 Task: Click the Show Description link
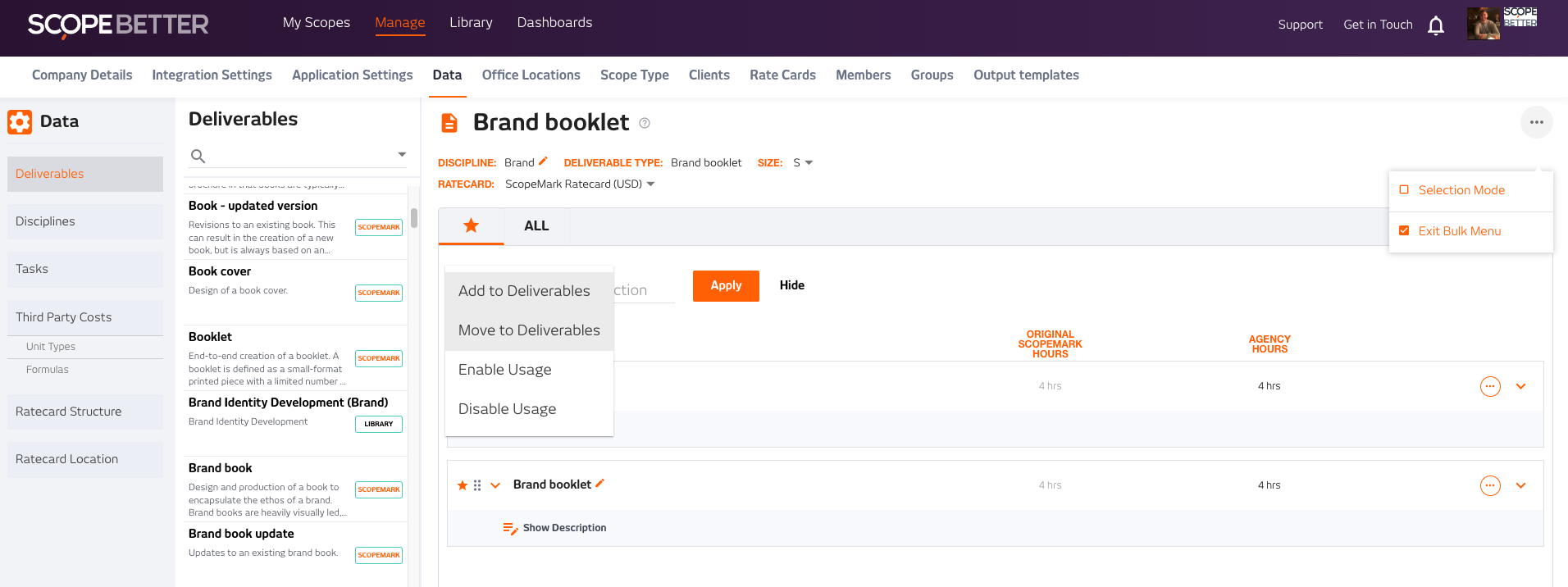pos(564,528)
